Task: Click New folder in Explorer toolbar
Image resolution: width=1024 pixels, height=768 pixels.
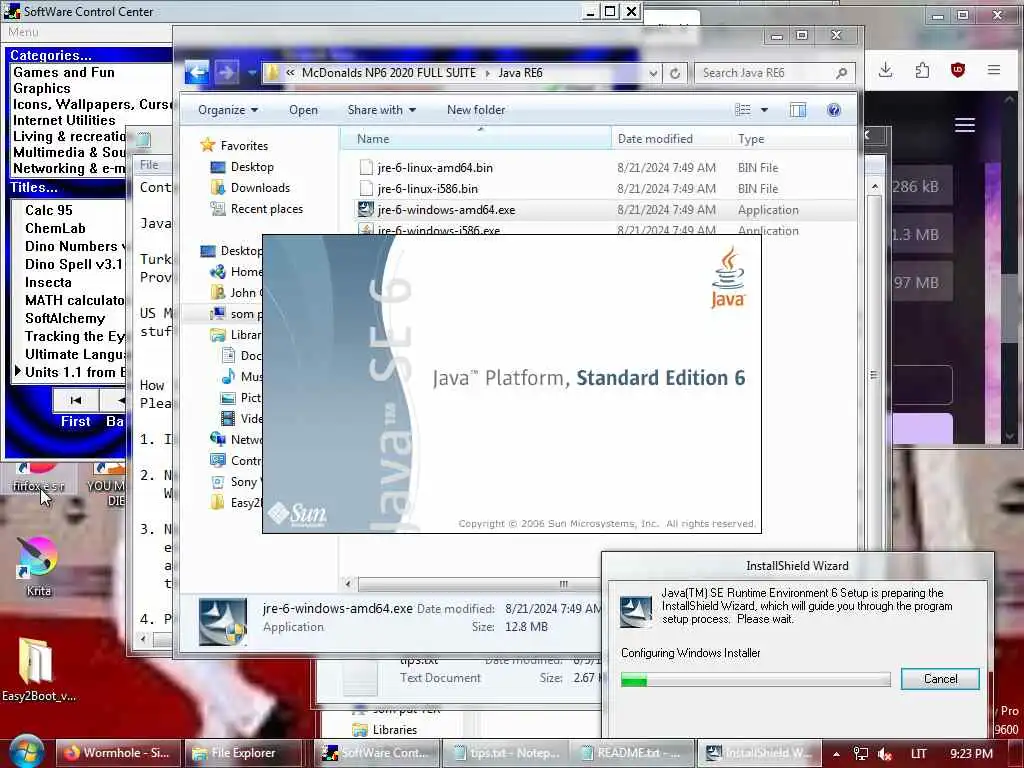Action: tap(475, 110)
